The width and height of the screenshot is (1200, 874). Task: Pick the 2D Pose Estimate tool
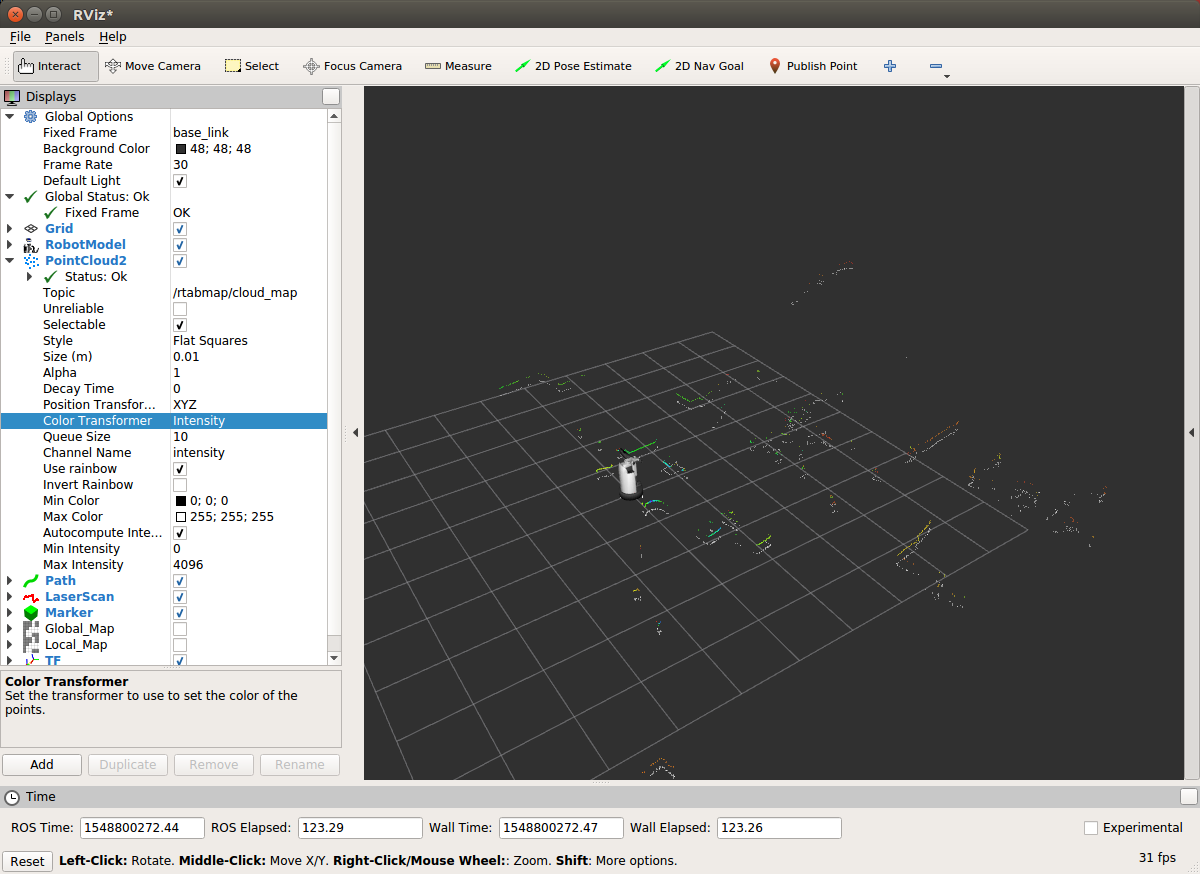(573, 66)
